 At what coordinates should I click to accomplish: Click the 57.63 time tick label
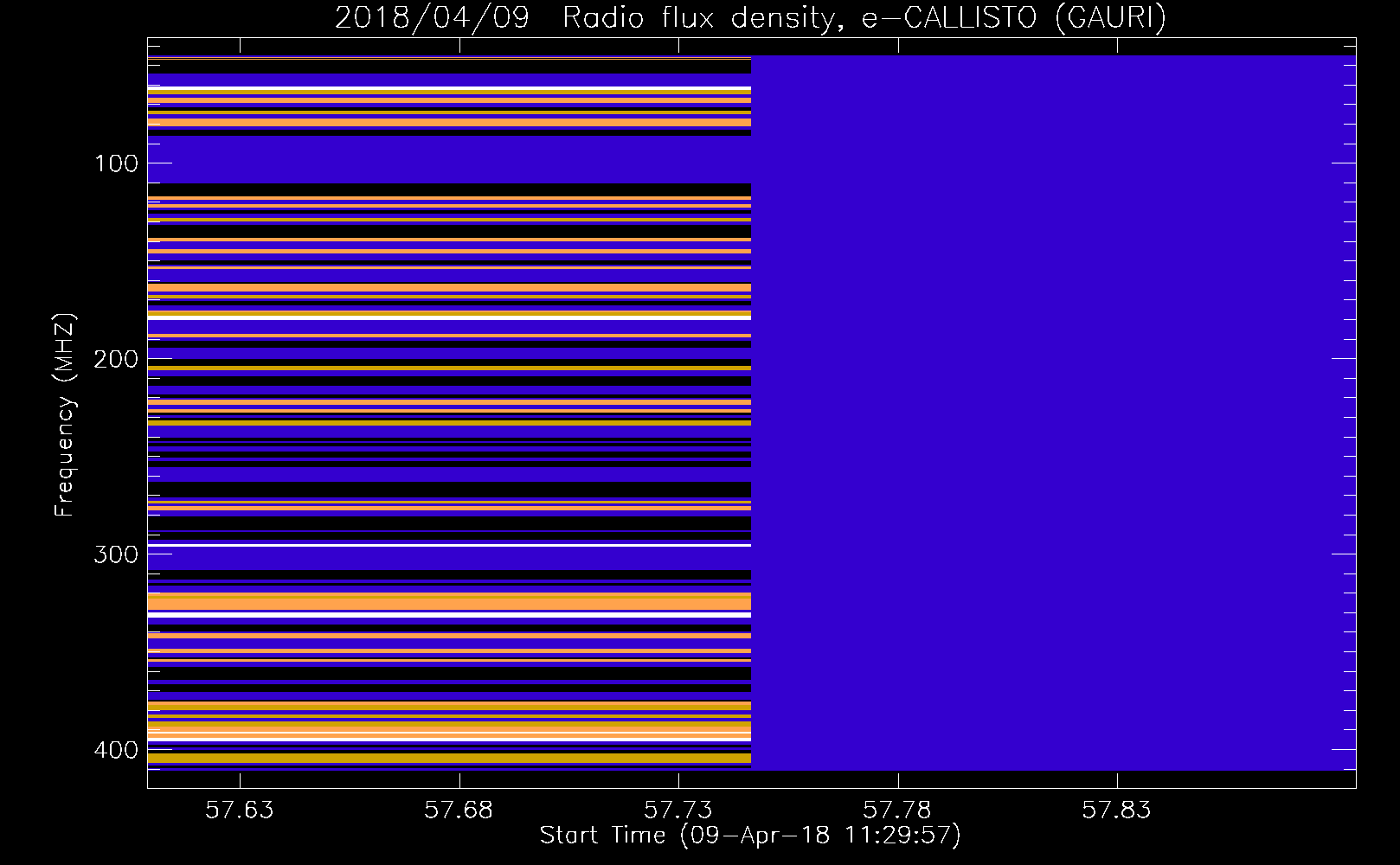pyautogui.click(x=239, y=810)
